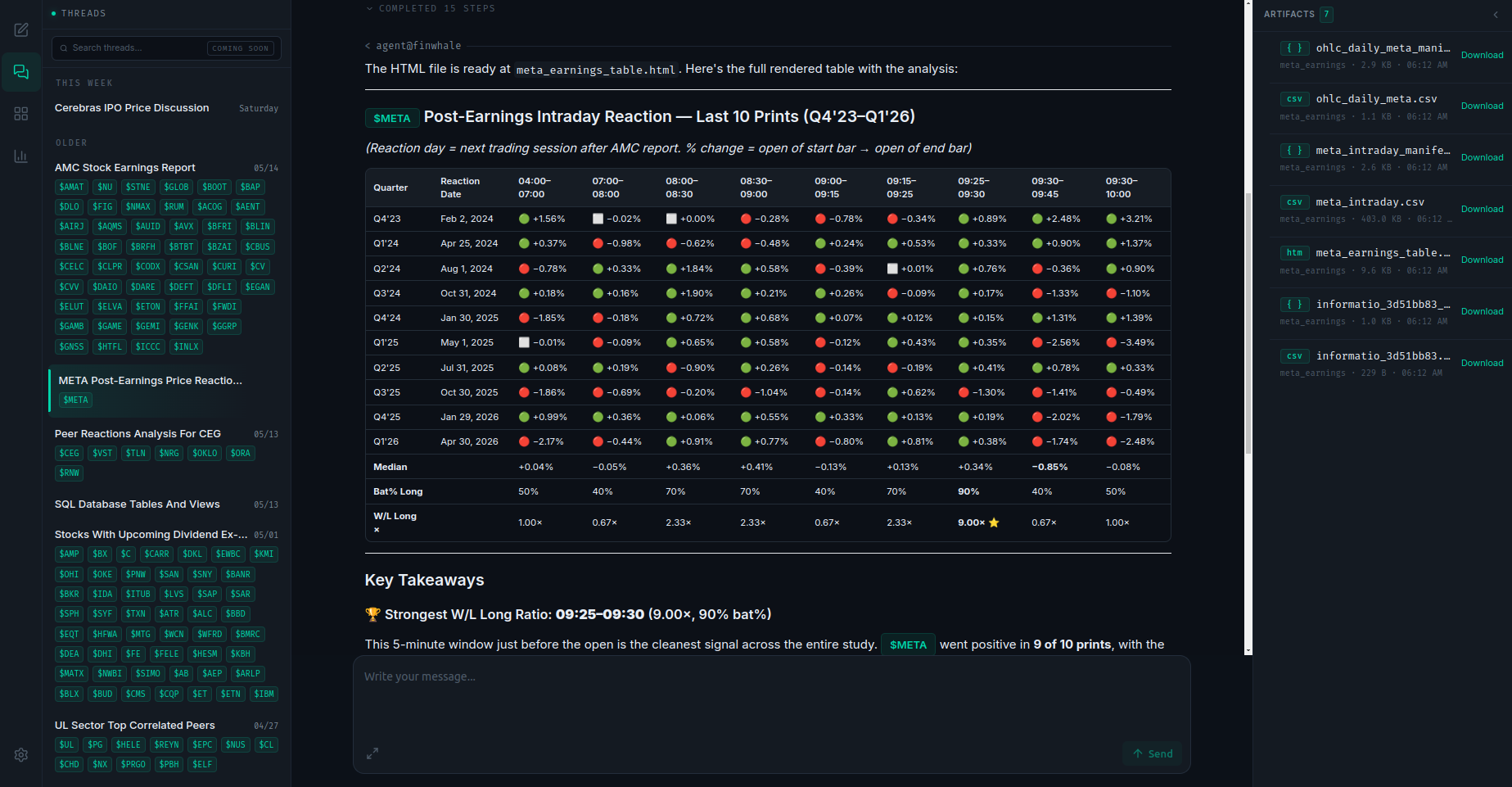Download meta_intraday.csv artifact
Viewport: 1512px width, 787px height.
click(x=1482, y=210)
